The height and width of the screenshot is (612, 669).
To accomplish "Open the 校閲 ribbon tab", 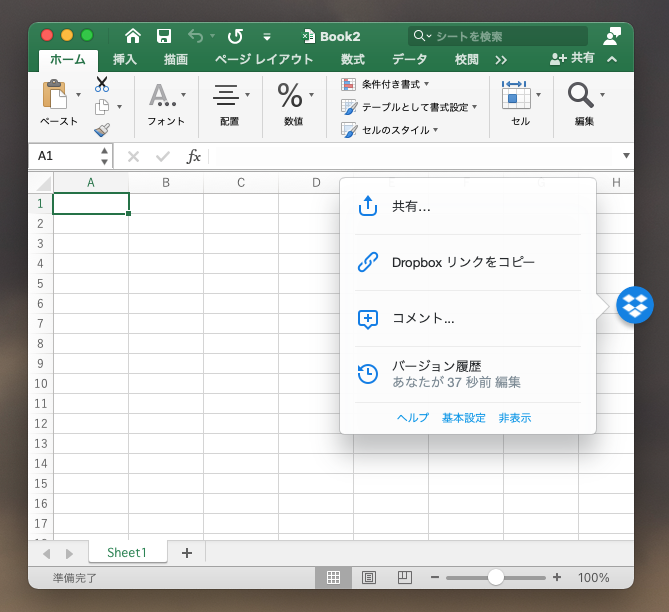I will click(467, 60).
